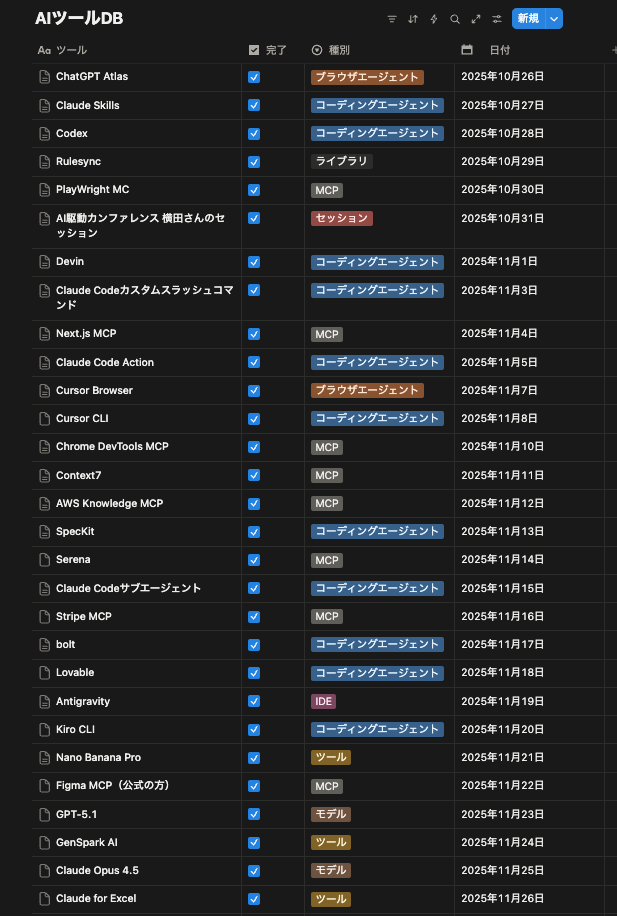Open view settings via the sliders icon
Image resolution: width=617 pixels, height=916 pixels.
point(495,19)
